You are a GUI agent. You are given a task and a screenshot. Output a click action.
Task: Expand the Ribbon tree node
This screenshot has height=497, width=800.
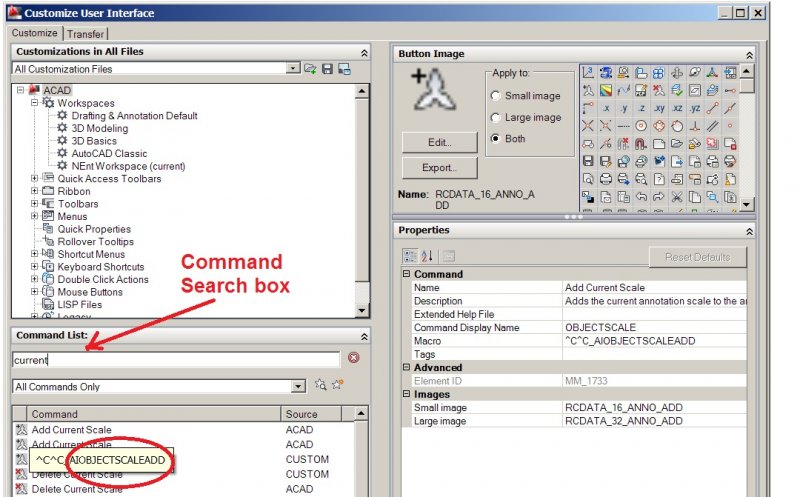coord(34,191)
